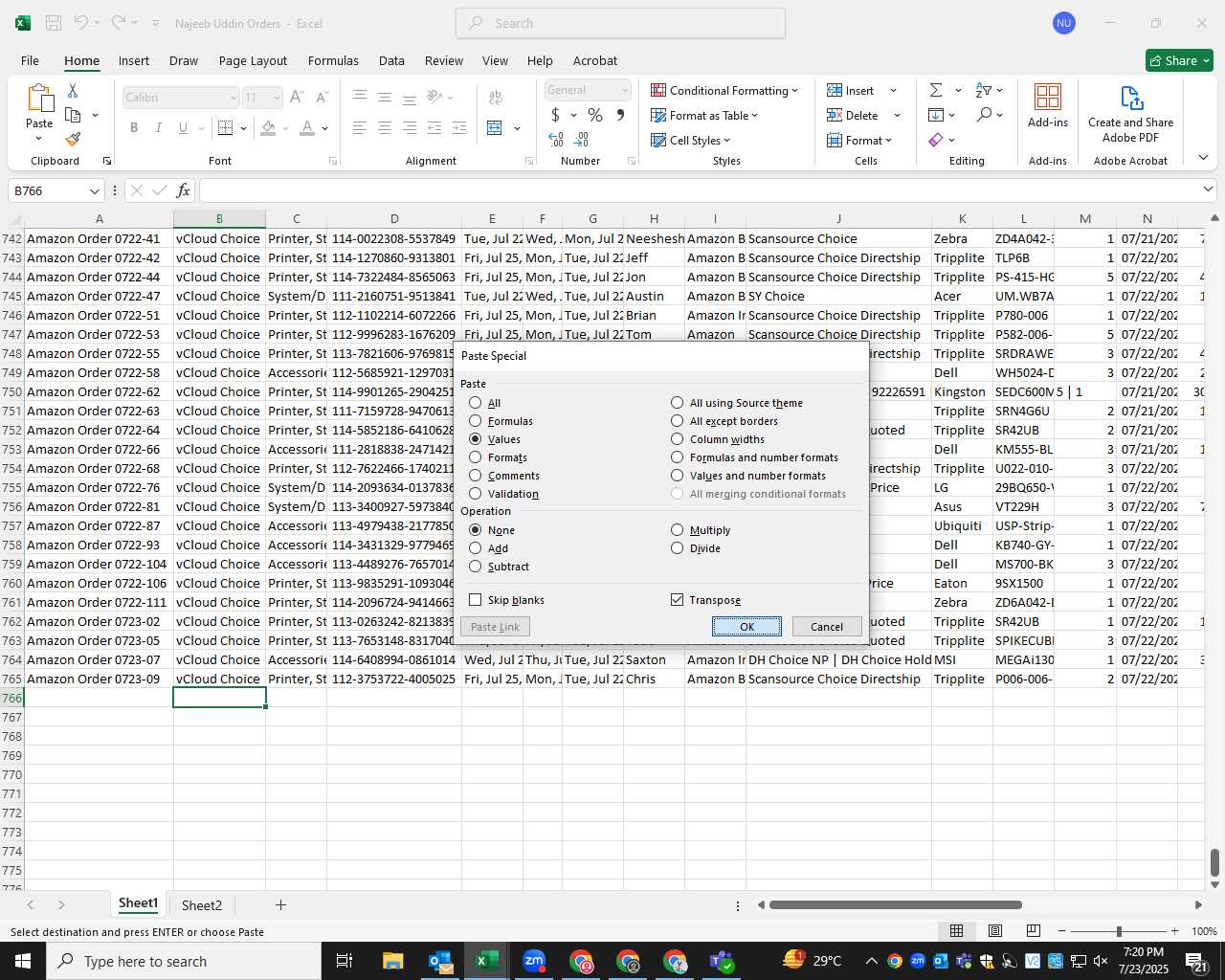Click the Fill Color paint bucket
The height and width of the screenshot is (980, 1225).
click(268, 128)
